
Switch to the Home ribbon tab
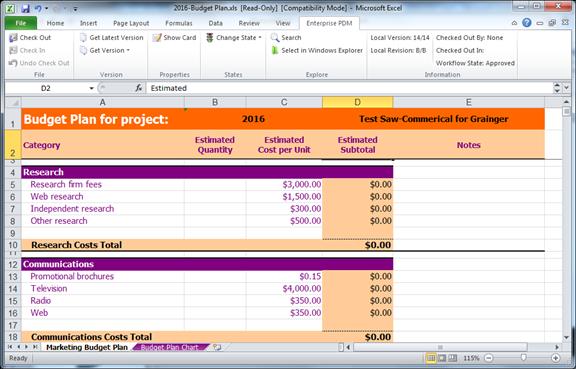(55, 23)
